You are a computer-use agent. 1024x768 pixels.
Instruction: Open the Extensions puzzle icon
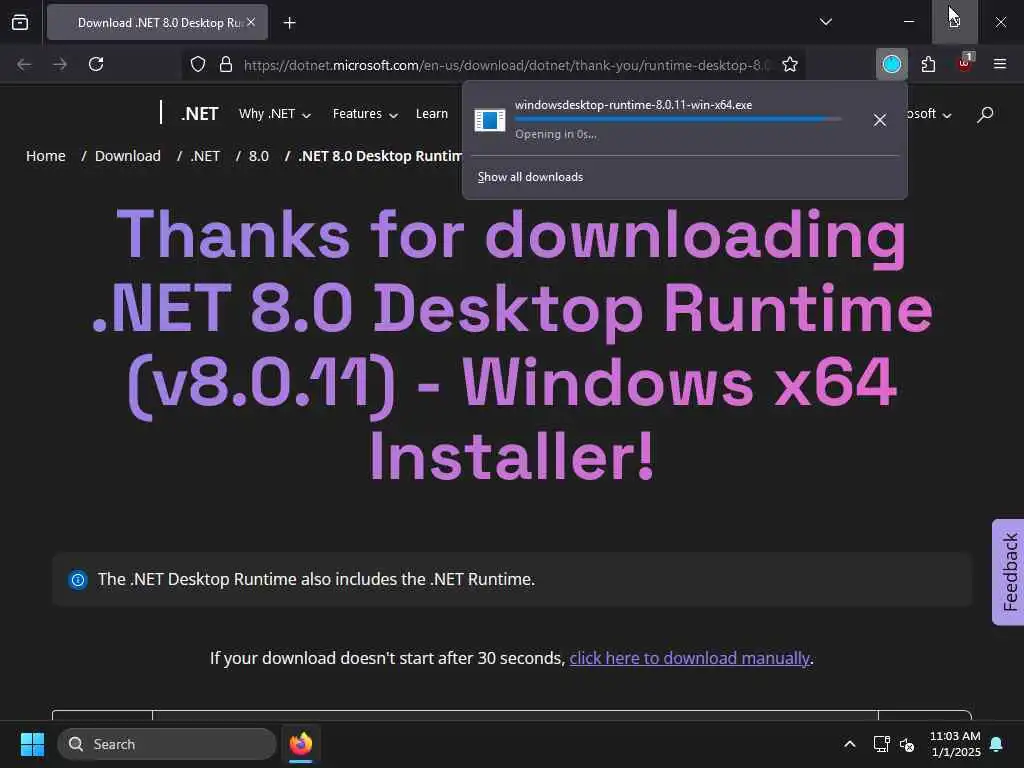point(928,64)
